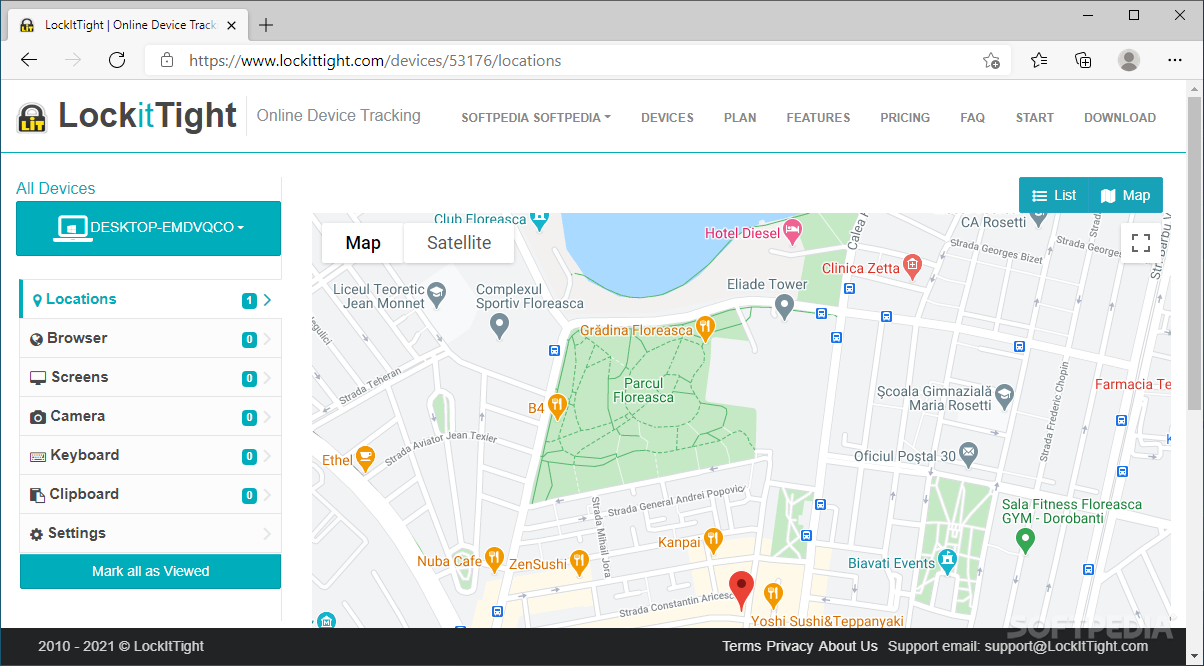Screen dimensions: 1204x666
Task: Go to FAQ in top navigation
Action: pos(973,117)
